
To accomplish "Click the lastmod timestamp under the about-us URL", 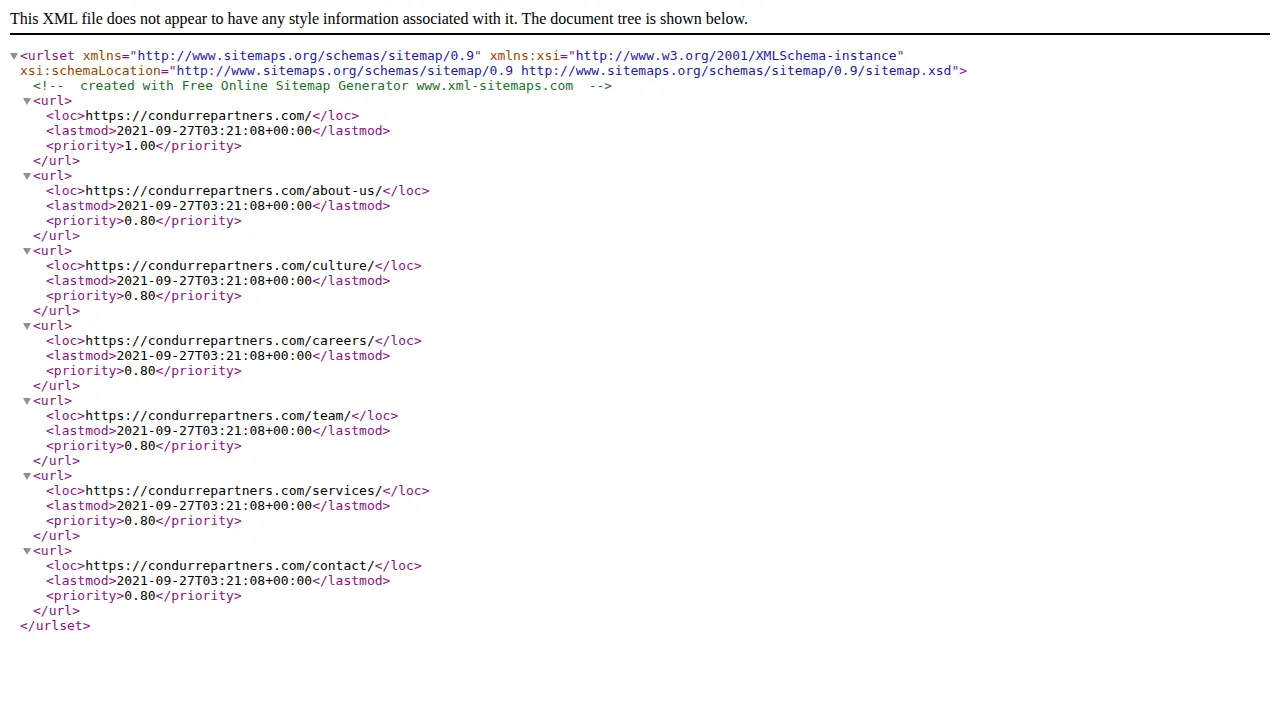I will [214, 206].
